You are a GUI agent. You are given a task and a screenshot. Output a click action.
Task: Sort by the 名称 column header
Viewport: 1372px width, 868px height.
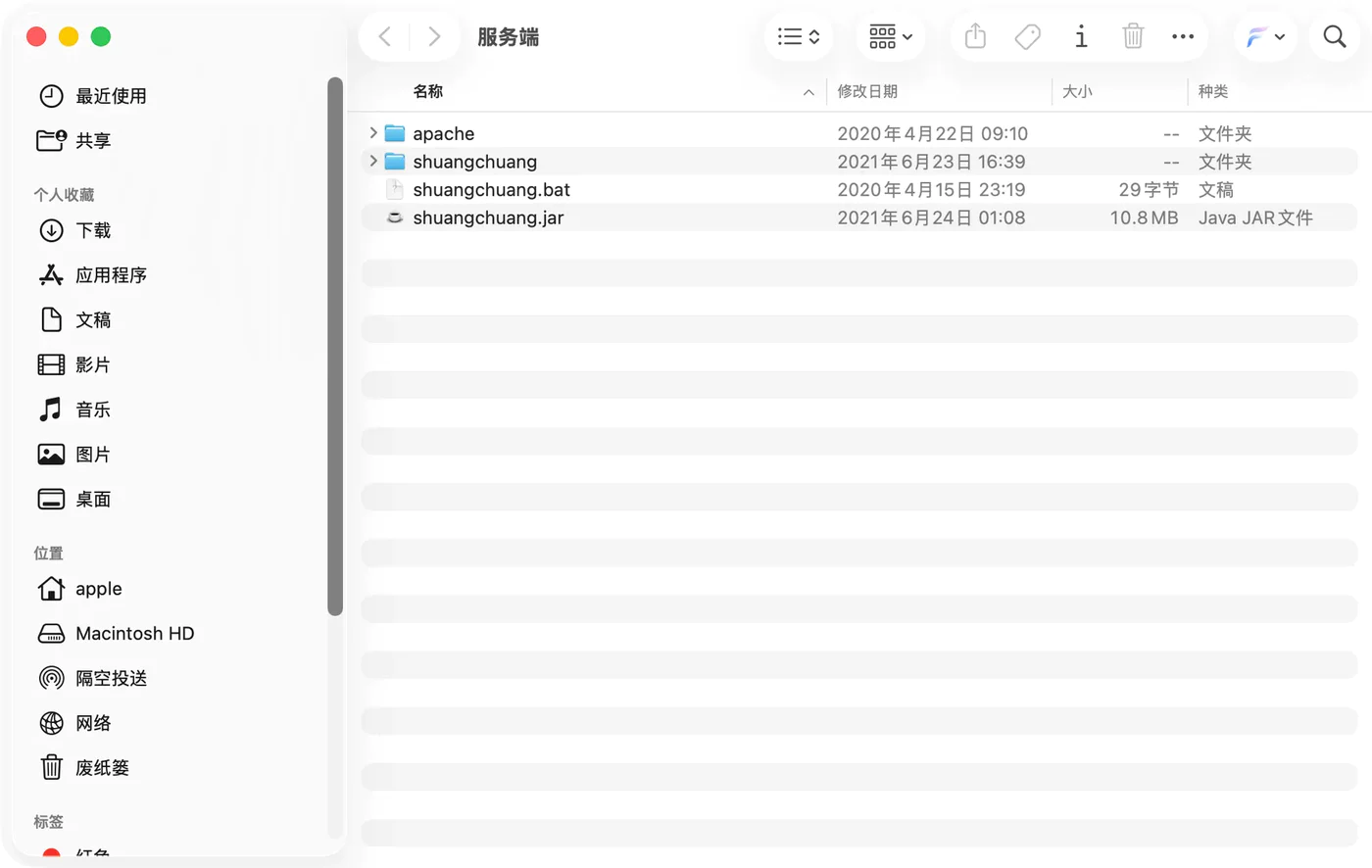point(428,91)
